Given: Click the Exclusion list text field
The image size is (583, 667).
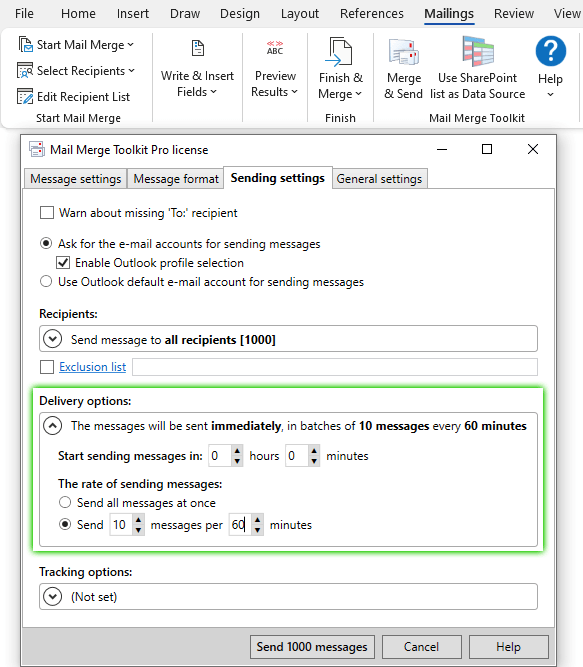Looking at the screenshot, I should [x=335, y=367].
